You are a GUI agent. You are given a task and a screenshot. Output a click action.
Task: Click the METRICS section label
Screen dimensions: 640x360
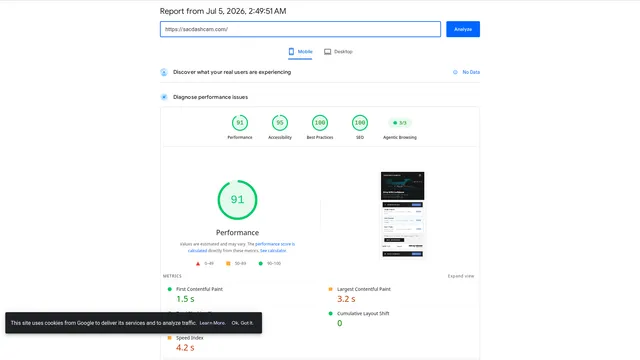point(172,276)
